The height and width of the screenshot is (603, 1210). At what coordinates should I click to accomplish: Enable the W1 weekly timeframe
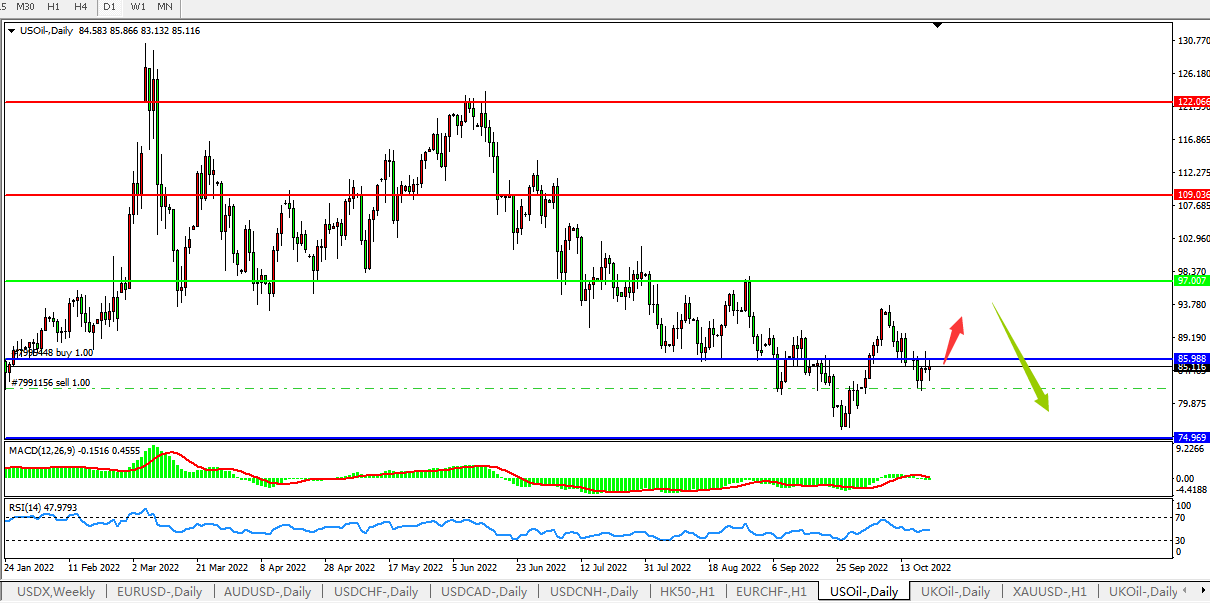(138, 7)
